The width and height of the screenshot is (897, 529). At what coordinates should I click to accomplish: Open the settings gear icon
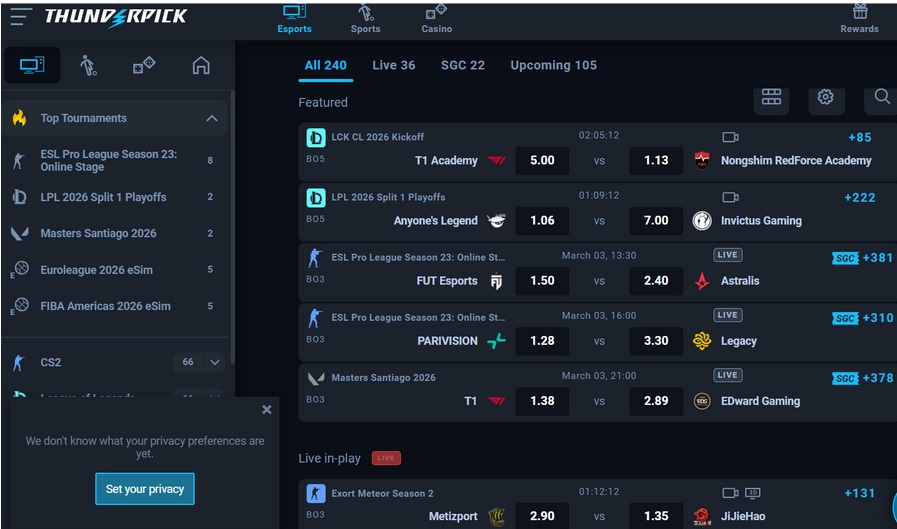(825, 98)
